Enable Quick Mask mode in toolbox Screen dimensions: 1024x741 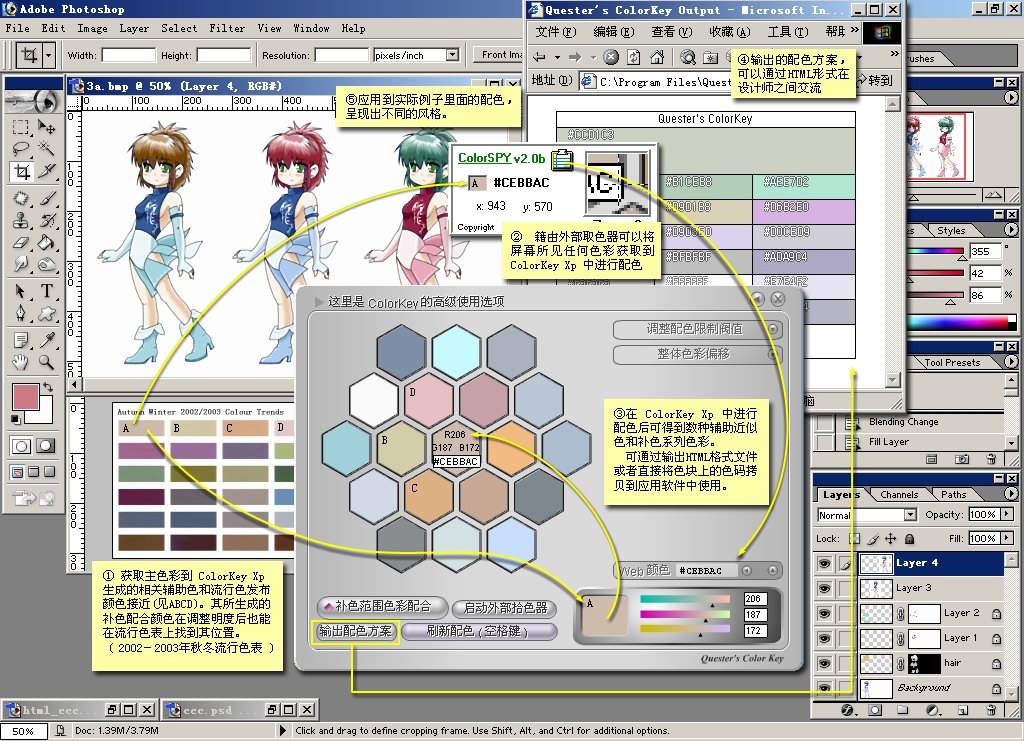(x=45, y=446)
